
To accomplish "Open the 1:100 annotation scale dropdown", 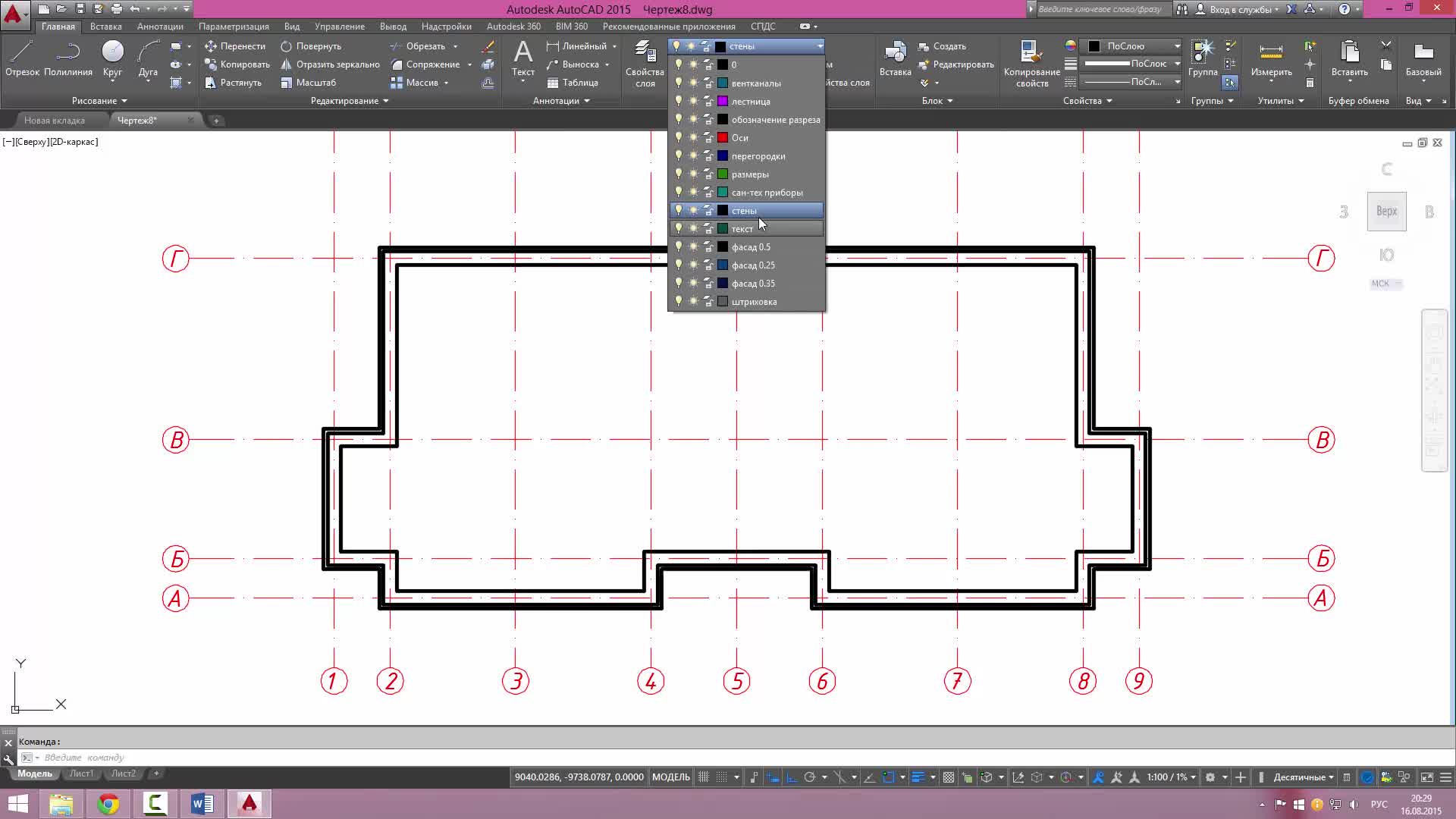I will (x=1172, y=777).
